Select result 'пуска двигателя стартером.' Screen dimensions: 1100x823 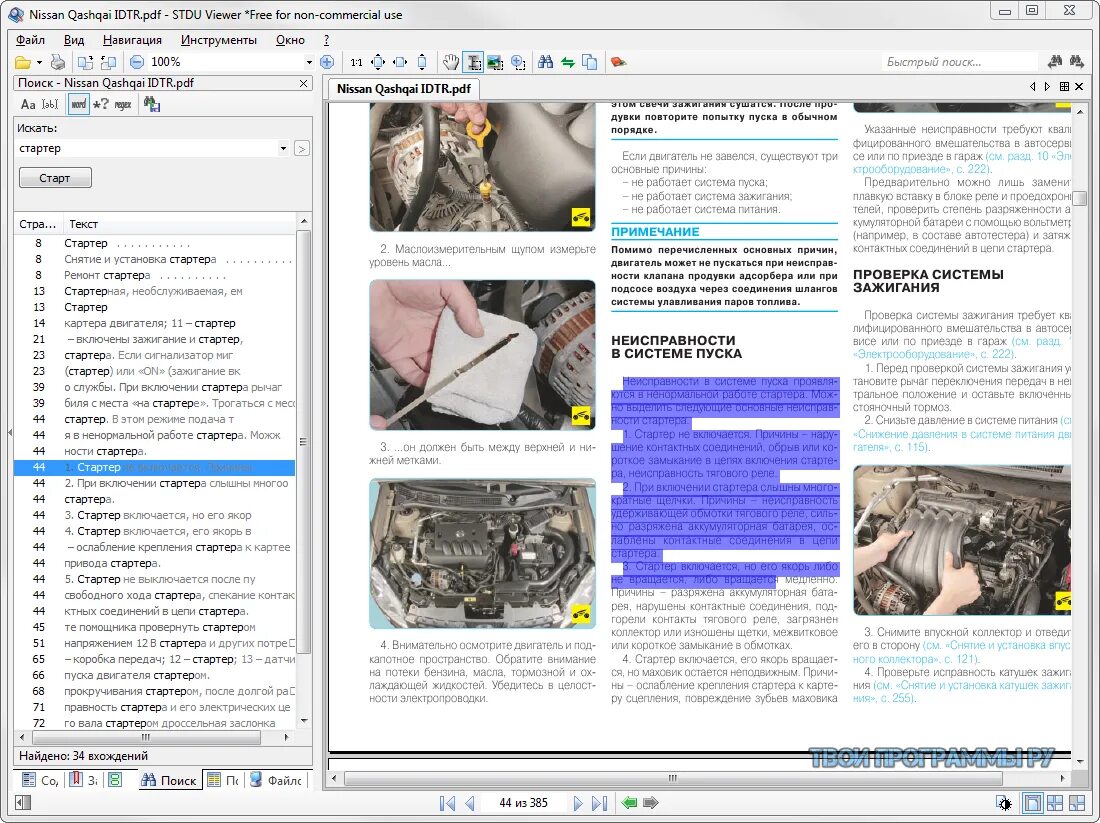[x=155, y=675]
